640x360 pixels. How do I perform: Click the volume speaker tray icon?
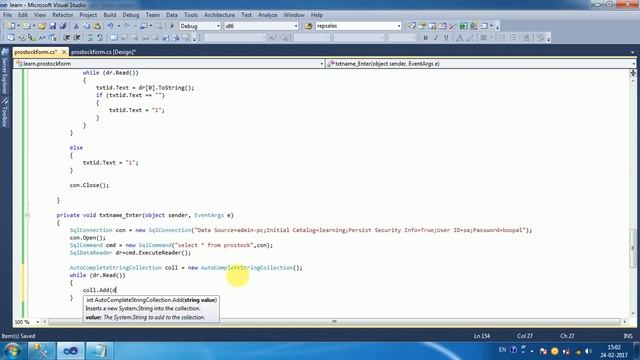588,351
